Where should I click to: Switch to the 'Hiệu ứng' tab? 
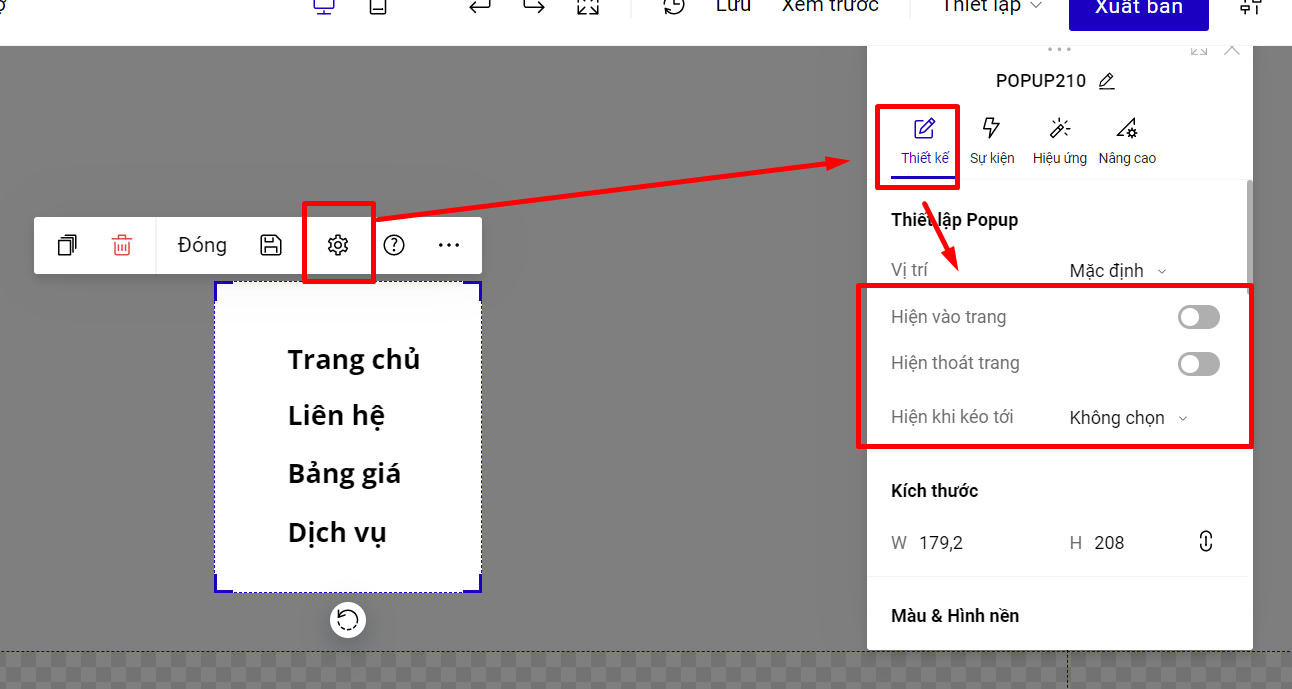[1060, 141]
